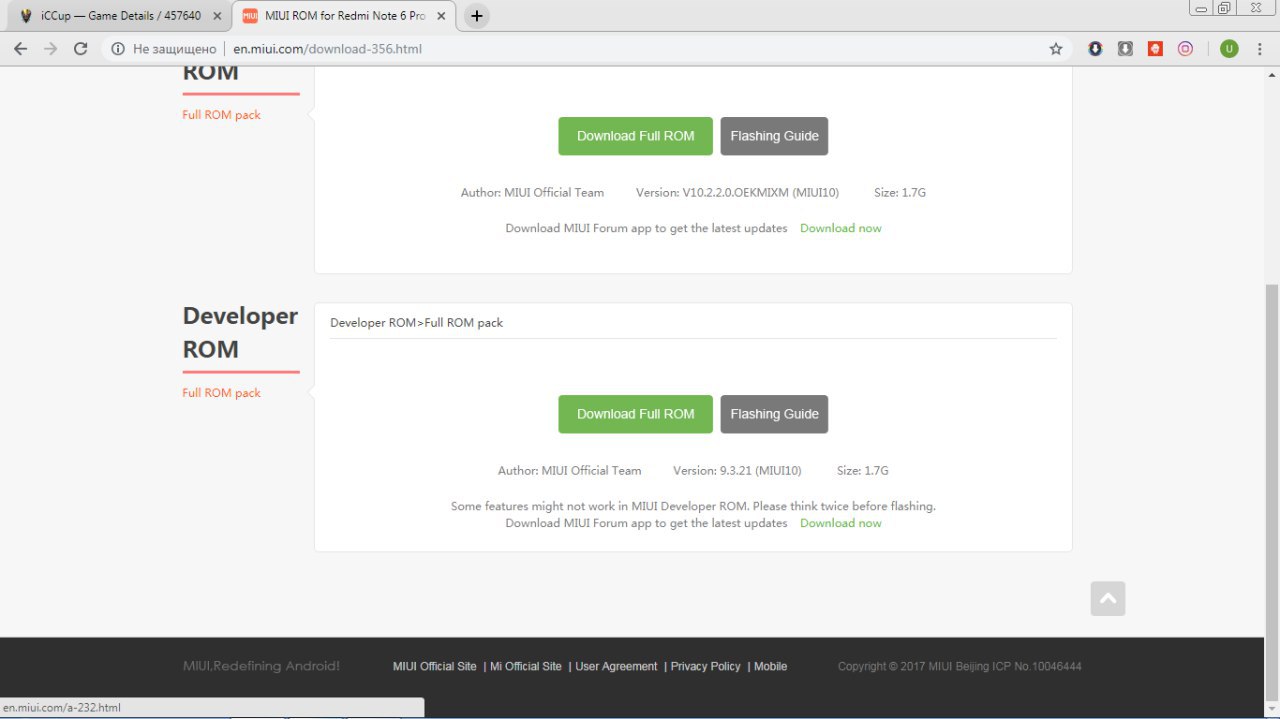Open the black shield extension icon
This screenshot has height=719, width=1280.
point(1095,48)
